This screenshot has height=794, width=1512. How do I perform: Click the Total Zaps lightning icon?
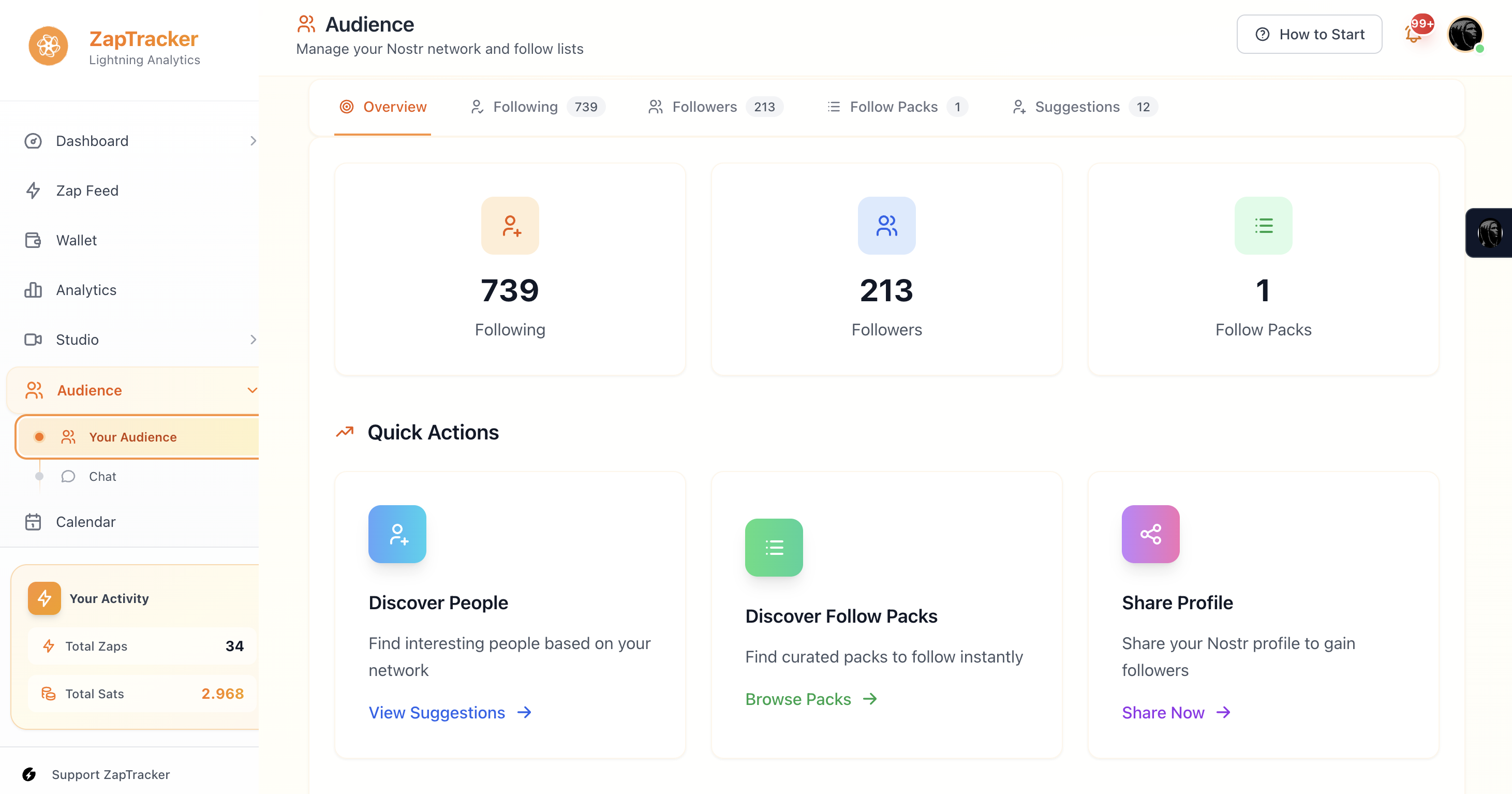click(48, 645)
